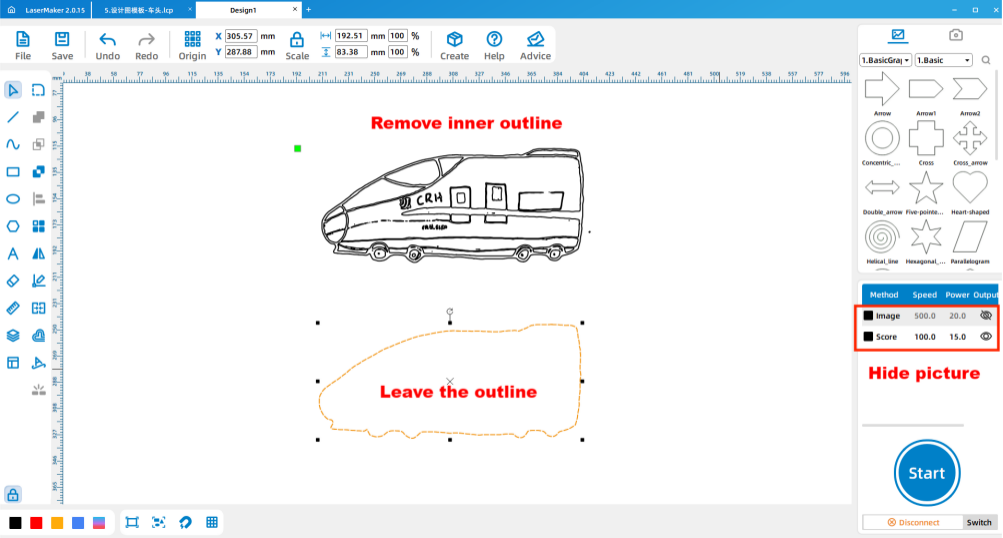The image size is (1003, 538).
Task: Select the eraser tool
Action: click(13, 281)
